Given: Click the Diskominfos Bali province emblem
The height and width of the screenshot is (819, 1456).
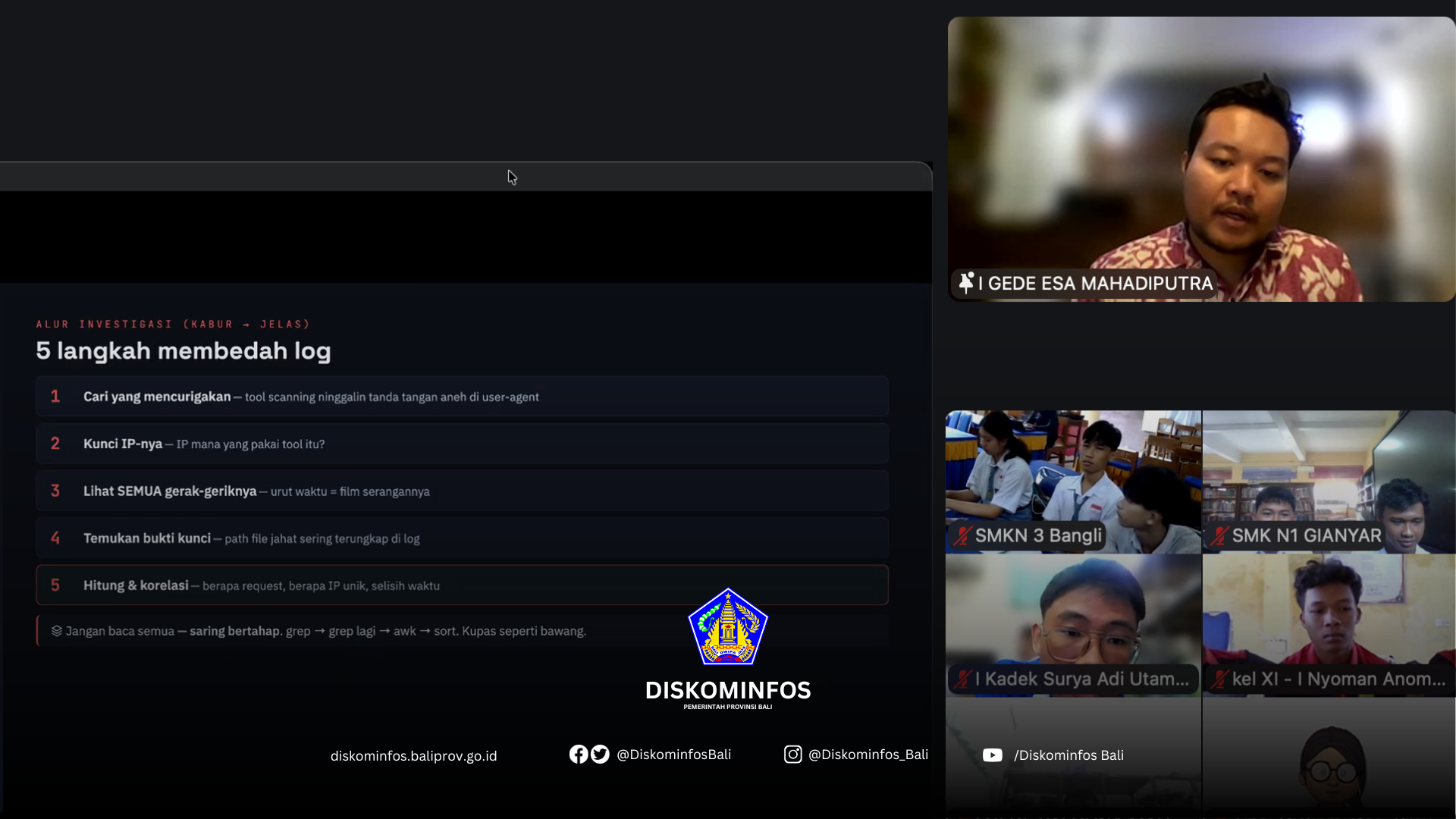Looking at the screenshot, I should [x=728, y=627].
